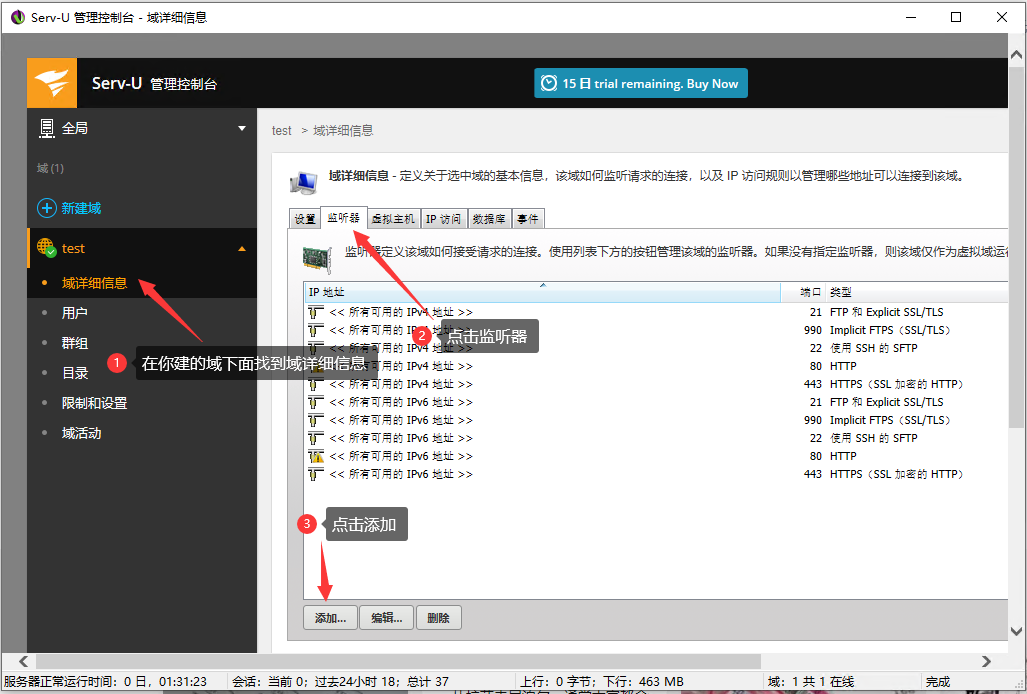Viewport: 1027px width, 694px height.
Task: Select the 全局 computer icon in sidebar
Action: tap(45, 128)
